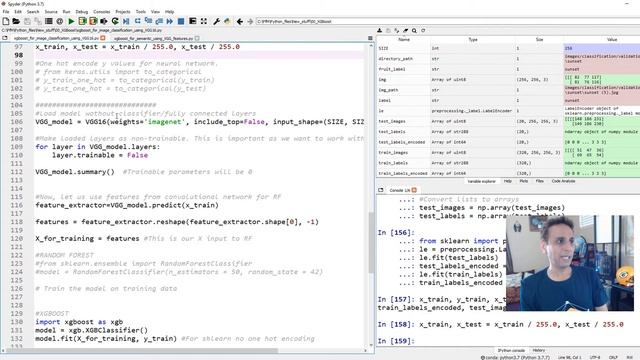Image resolution: width=640 pixels, height=360 pixels.
Task: Maximize the current pane
Action: (192, 21)
